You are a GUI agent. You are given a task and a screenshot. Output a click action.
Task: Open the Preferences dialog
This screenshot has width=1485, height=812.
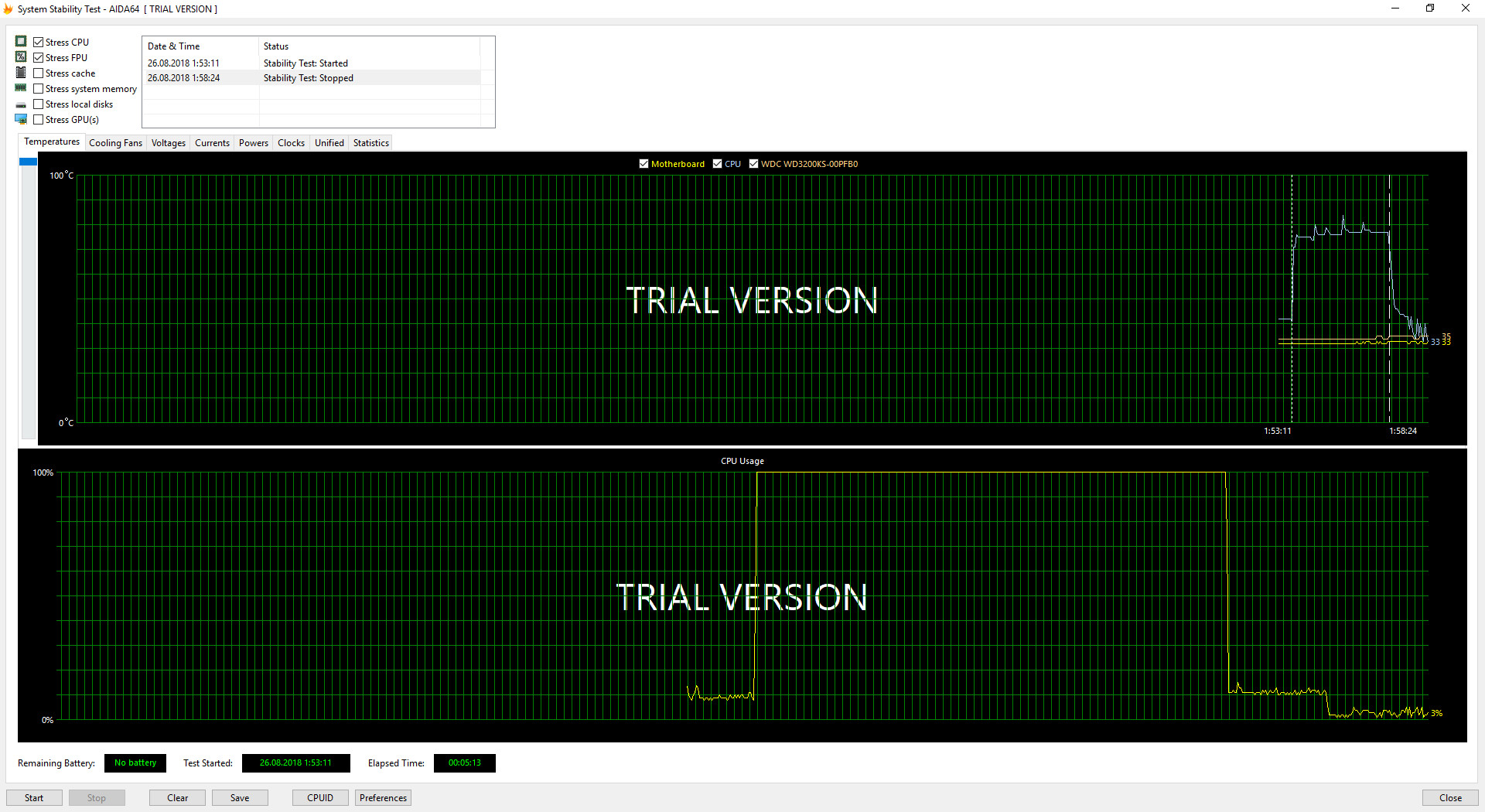[383, 798]
